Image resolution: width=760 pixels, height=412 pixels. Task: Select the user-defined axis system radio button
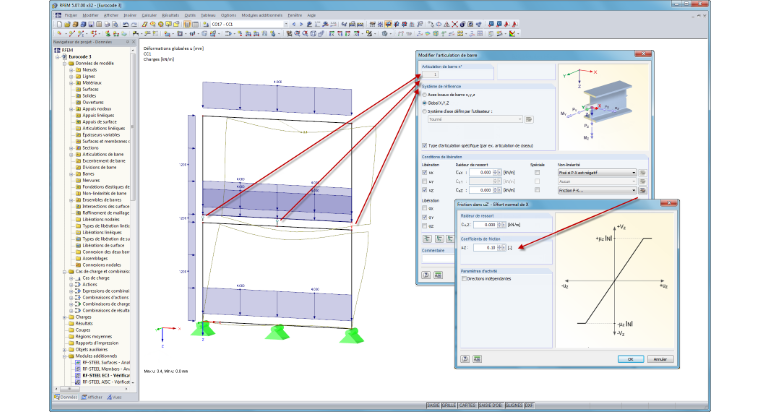coord(425,111)
